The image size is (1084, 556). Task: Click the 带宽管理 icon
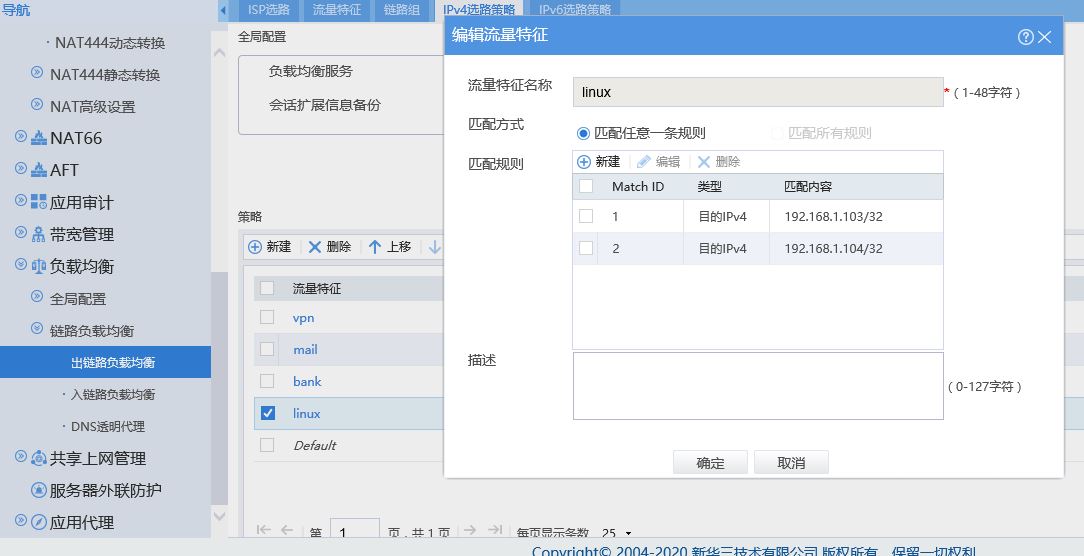click(39, 234)
